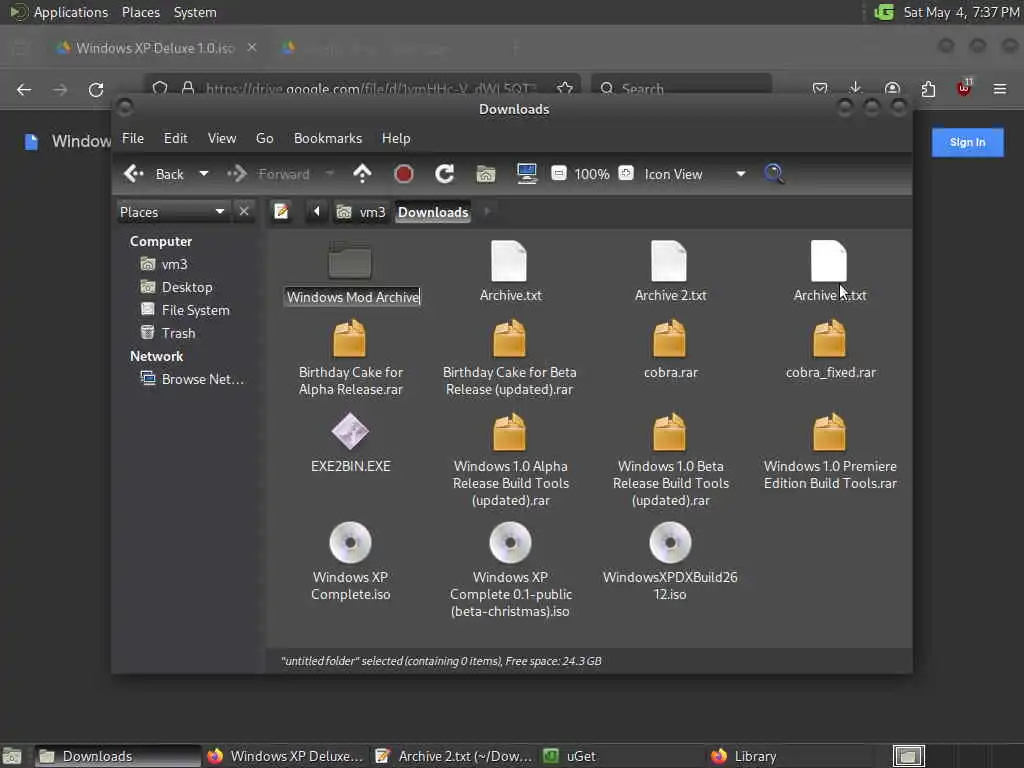Click the Firefox back arrow

pos(24,89)
